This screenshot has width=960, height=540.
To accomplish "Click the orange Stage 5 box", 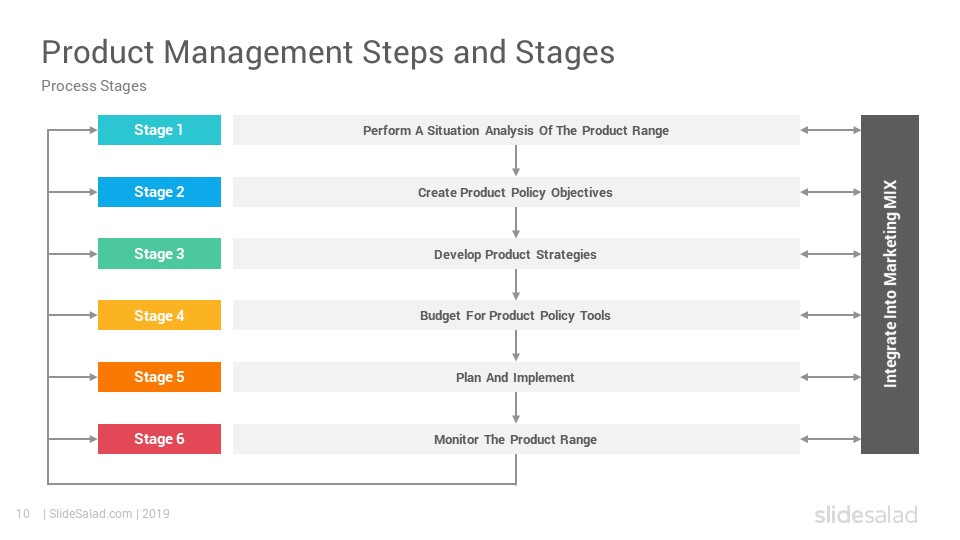I will coord(159,377).
